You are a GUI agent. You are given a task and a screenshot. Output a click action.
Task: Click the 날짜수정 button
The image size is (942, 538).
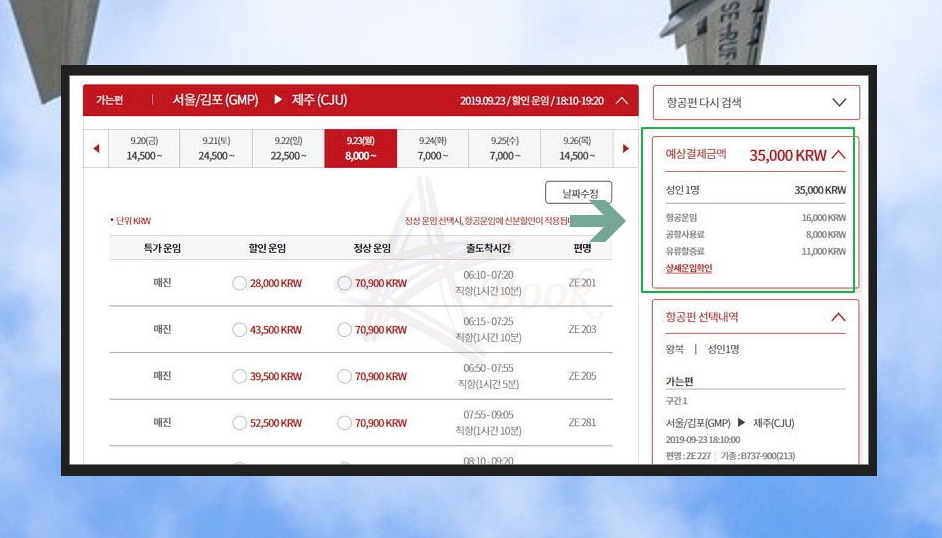[579, 193]
